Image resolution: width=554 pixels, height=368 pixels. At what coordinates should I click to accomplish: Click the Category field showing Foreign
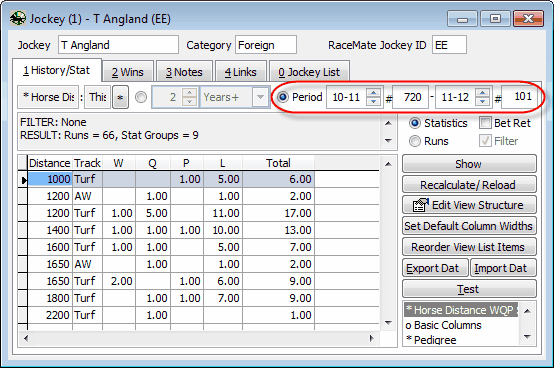pos(266,45)
